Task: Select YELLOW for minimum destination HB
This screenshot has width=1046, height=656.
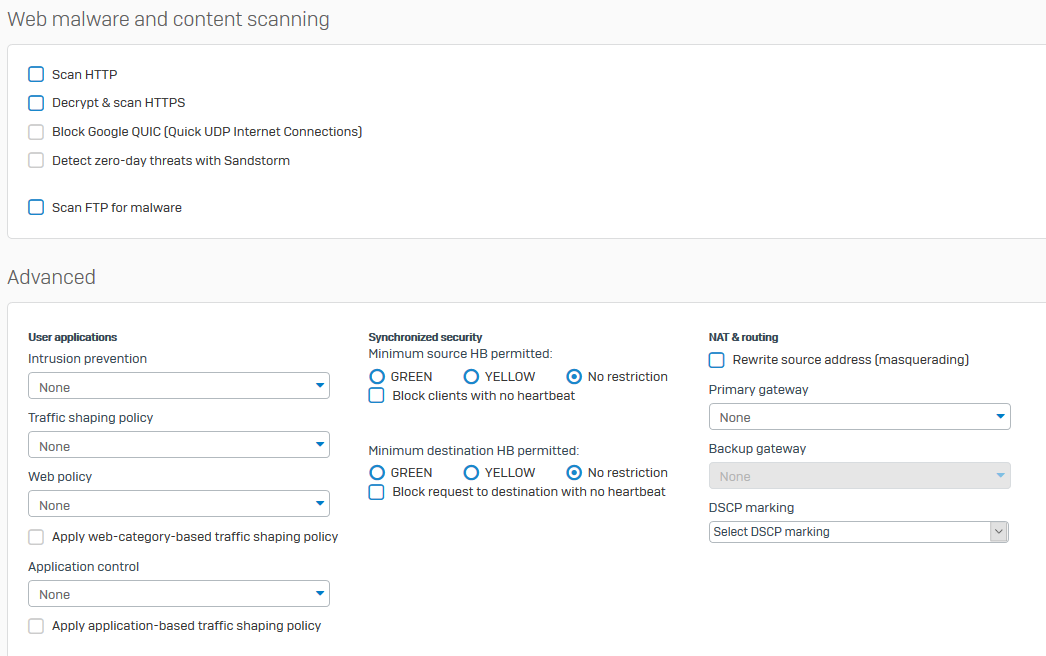Action: tap(471, 473)
